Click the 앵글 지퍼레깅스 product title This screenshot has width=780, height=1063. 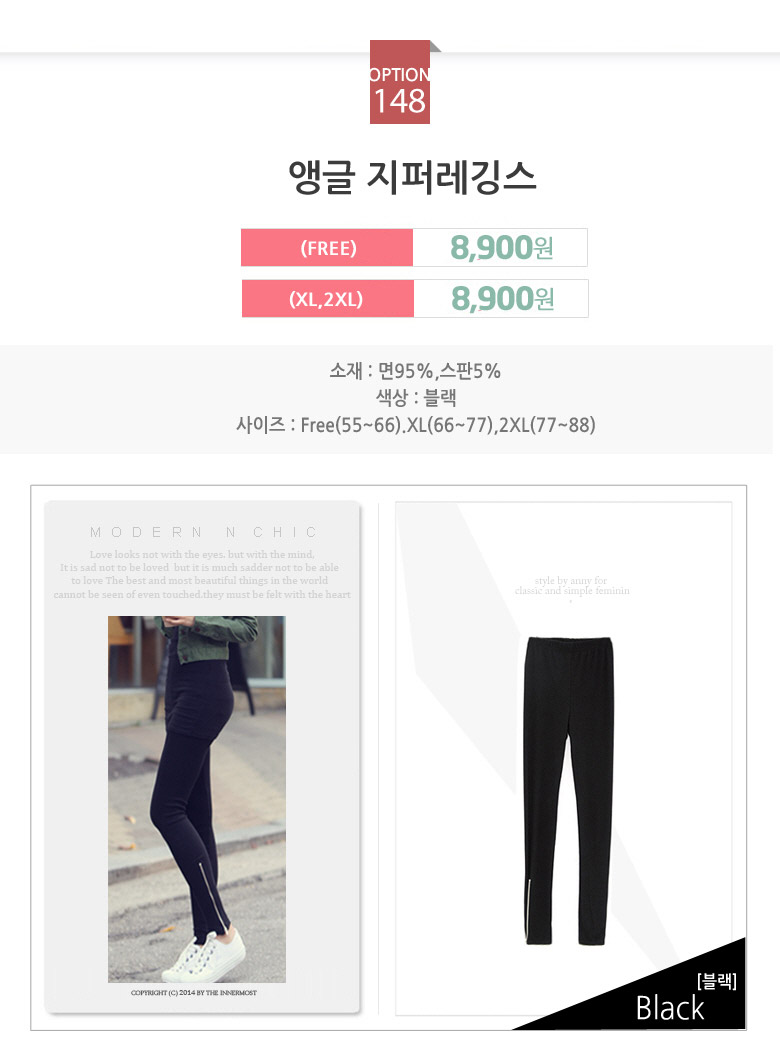click(x=412, y=178)
